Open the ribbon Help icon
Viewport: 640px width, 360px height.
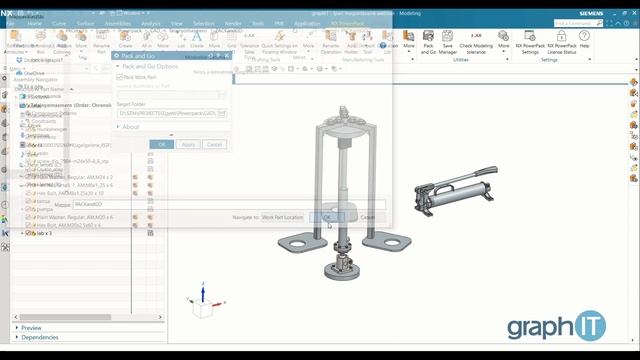pyautogui.click(x=584, y=39)
